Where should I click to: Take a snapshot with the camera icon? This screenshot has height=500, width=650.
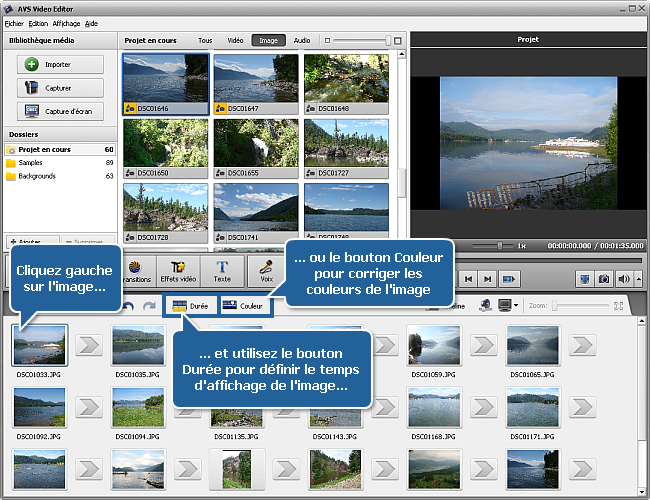tap(603, 279)
